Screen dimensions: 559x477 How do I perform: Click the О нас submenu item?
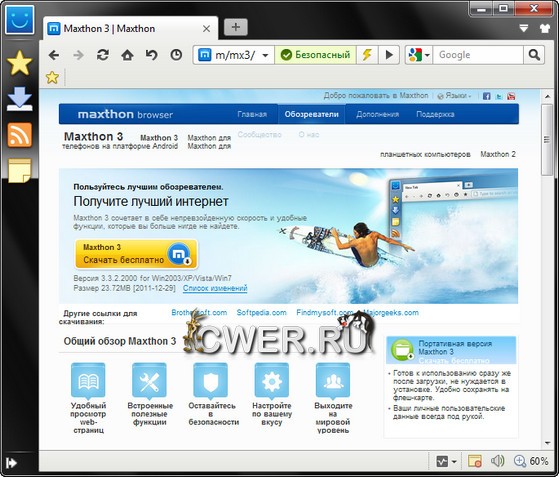[309, 135]
